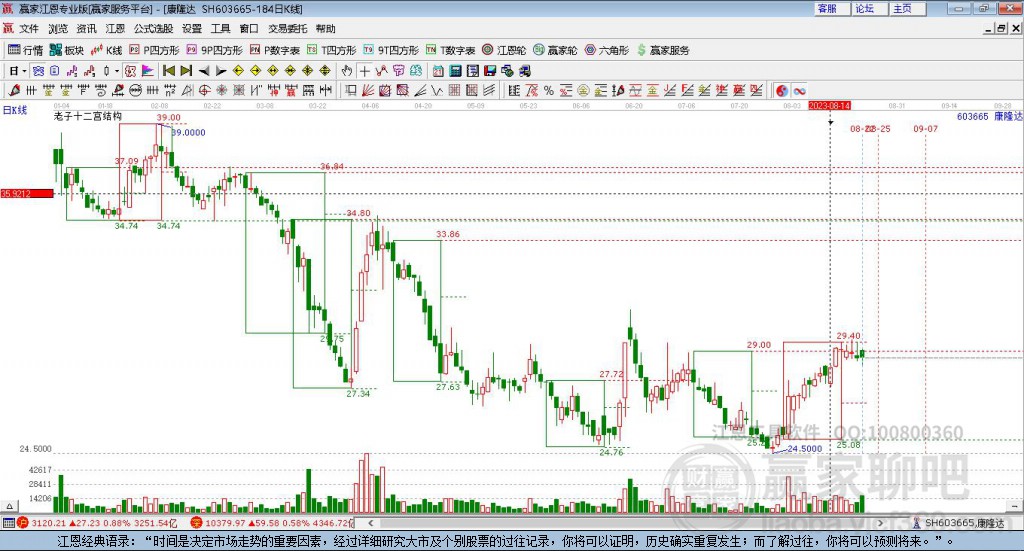Expand the candlestick style dropdown arrow

117,71
